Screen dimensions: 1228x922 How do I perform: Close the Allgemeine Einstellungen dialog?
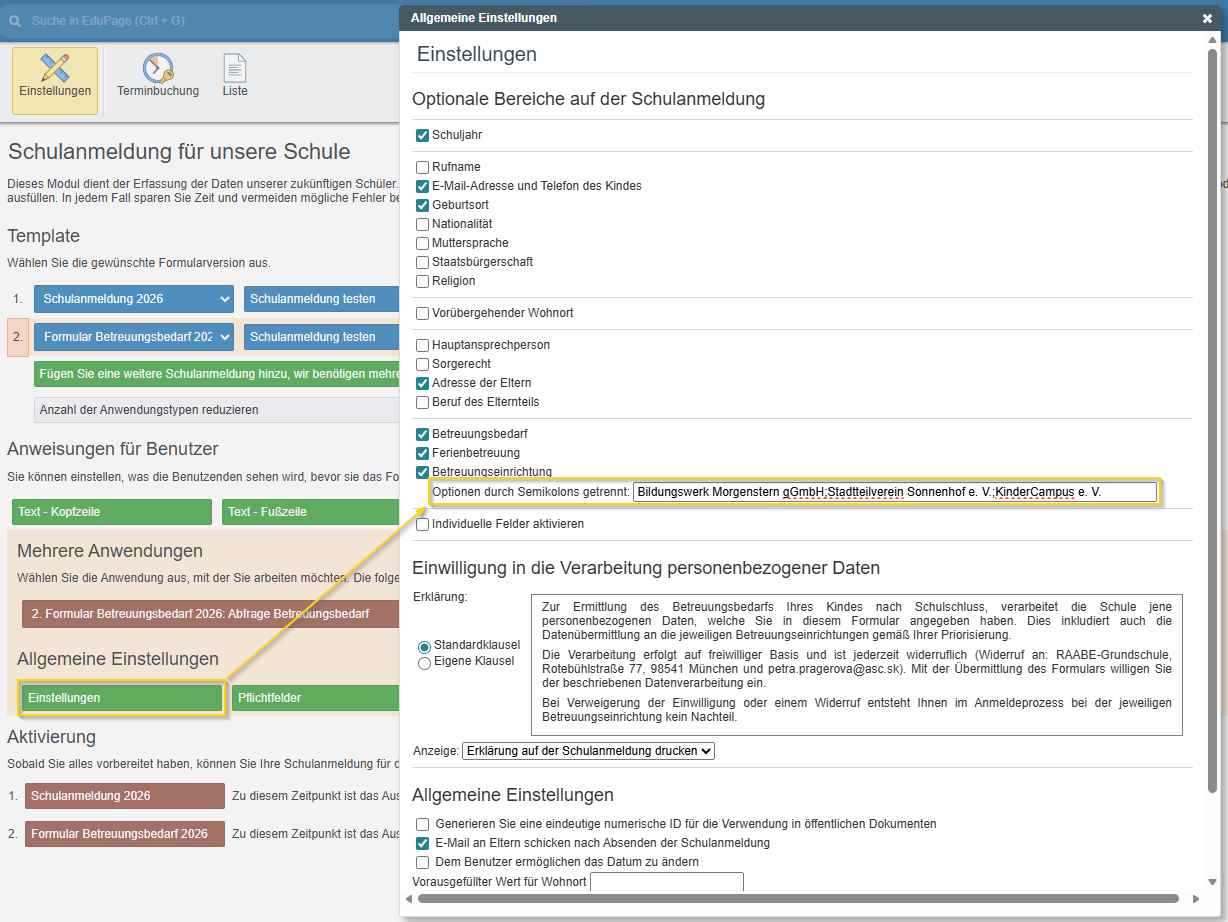(1207, 18)
